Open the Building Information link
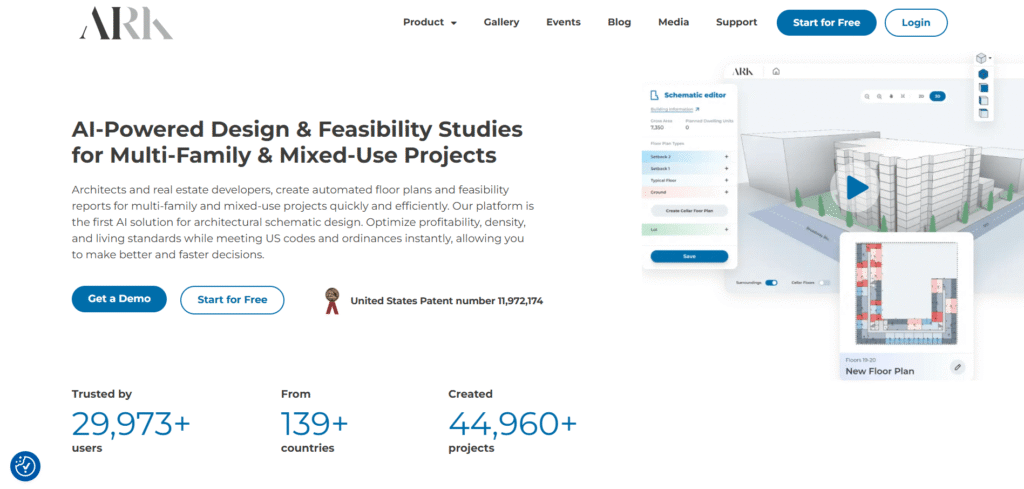The height and width of the screenshot is (489, 1024). pyautogui.click(x=671, y=109)
